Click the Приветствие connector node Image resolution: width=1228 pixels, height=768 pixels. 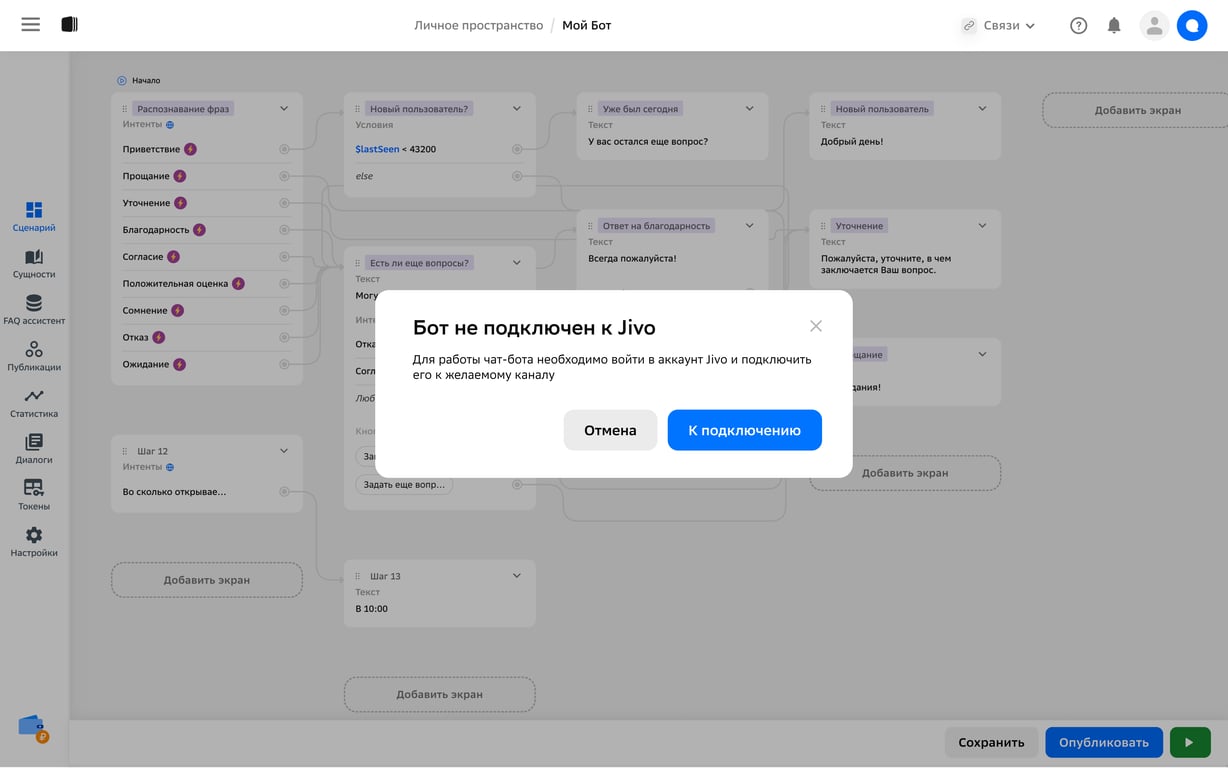pyautogui.click(x=284, y=149)
